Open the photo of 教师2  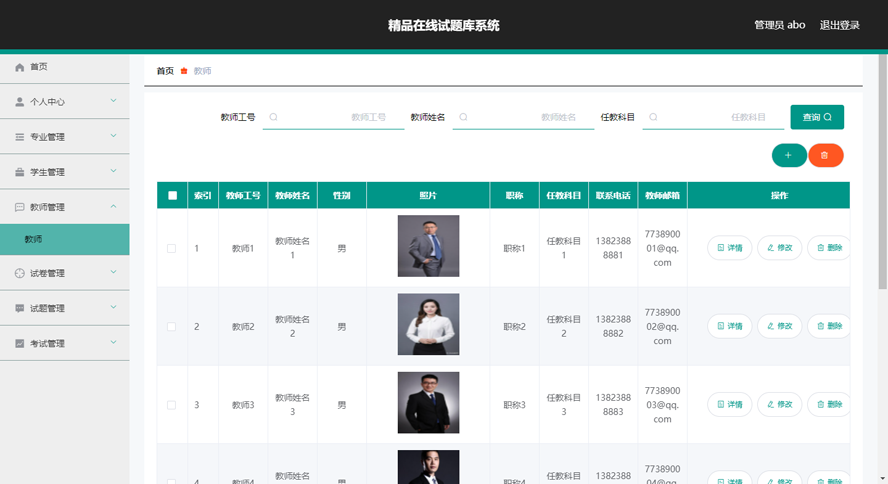(428, 324)
